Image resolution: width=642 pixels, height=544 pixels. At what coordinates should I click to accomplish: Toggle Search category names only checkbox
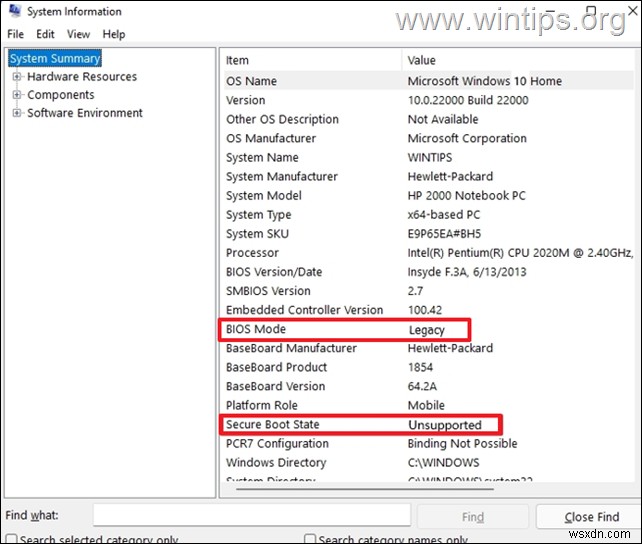click(x=310, y=539)
